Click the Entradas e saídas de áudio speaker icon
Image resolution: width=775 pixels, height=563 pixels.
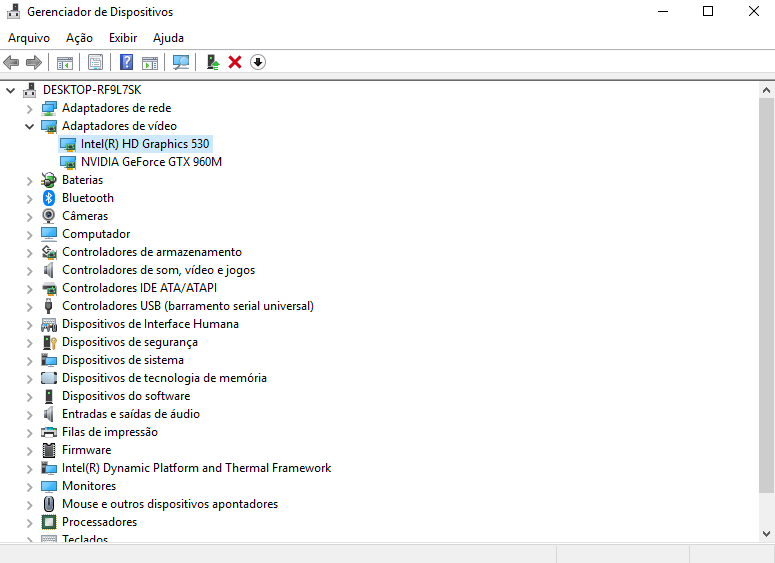pos(48,414)
